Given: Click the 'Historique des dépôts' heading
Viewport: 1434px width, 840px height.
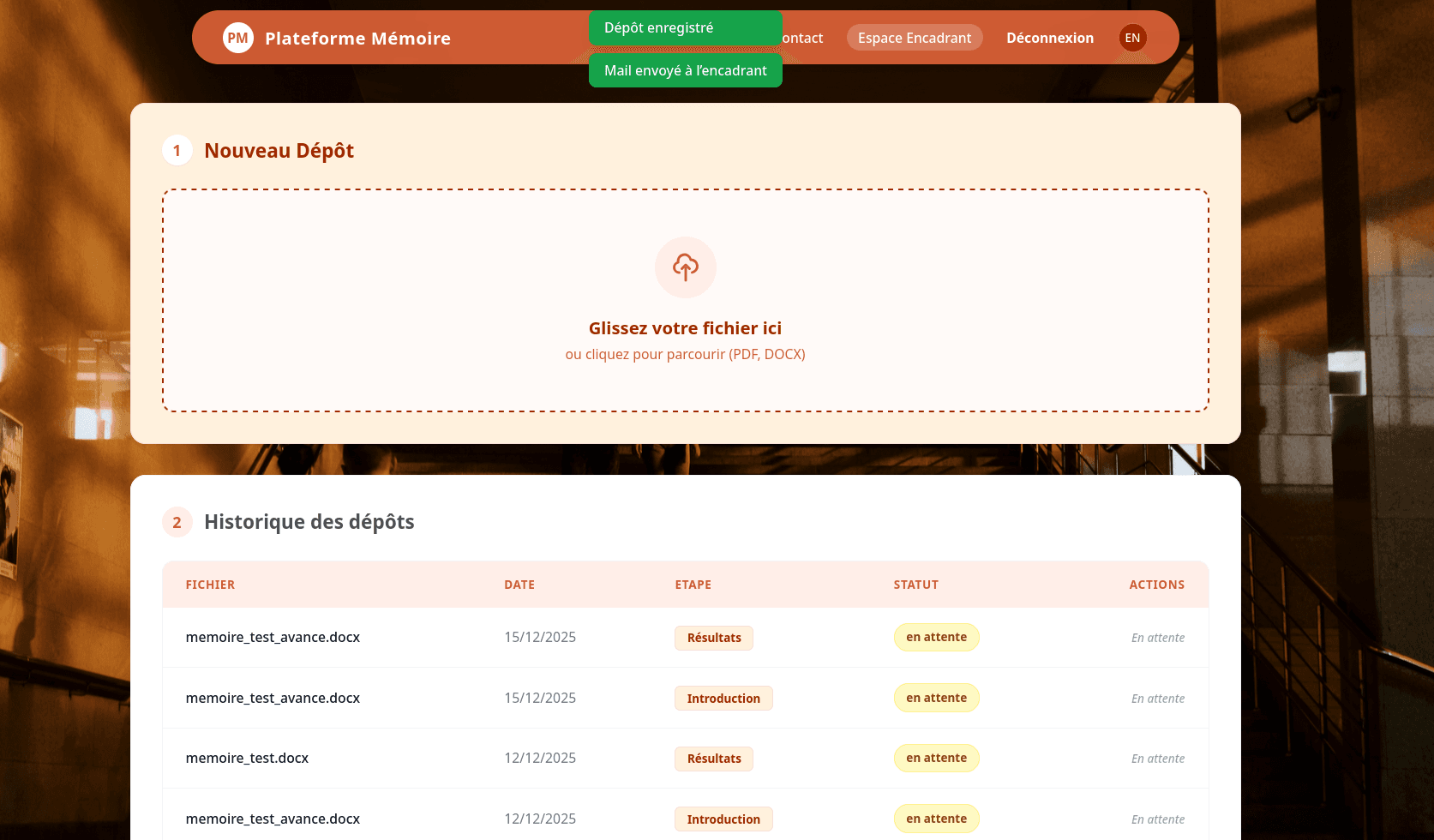Looking at the screenshot, I should pos(309,522).
